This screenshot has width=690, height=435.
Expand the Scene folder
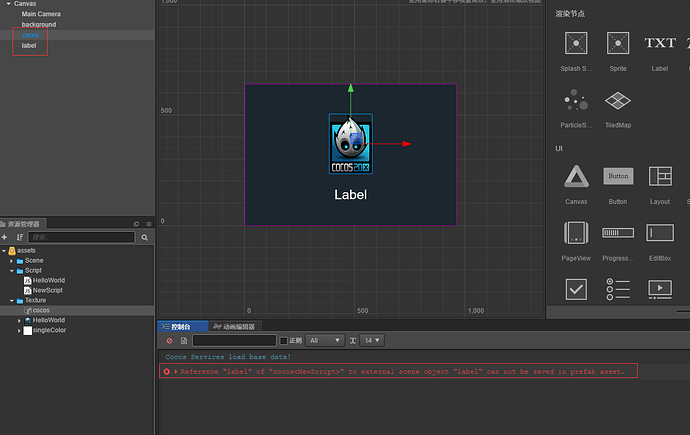11,261
